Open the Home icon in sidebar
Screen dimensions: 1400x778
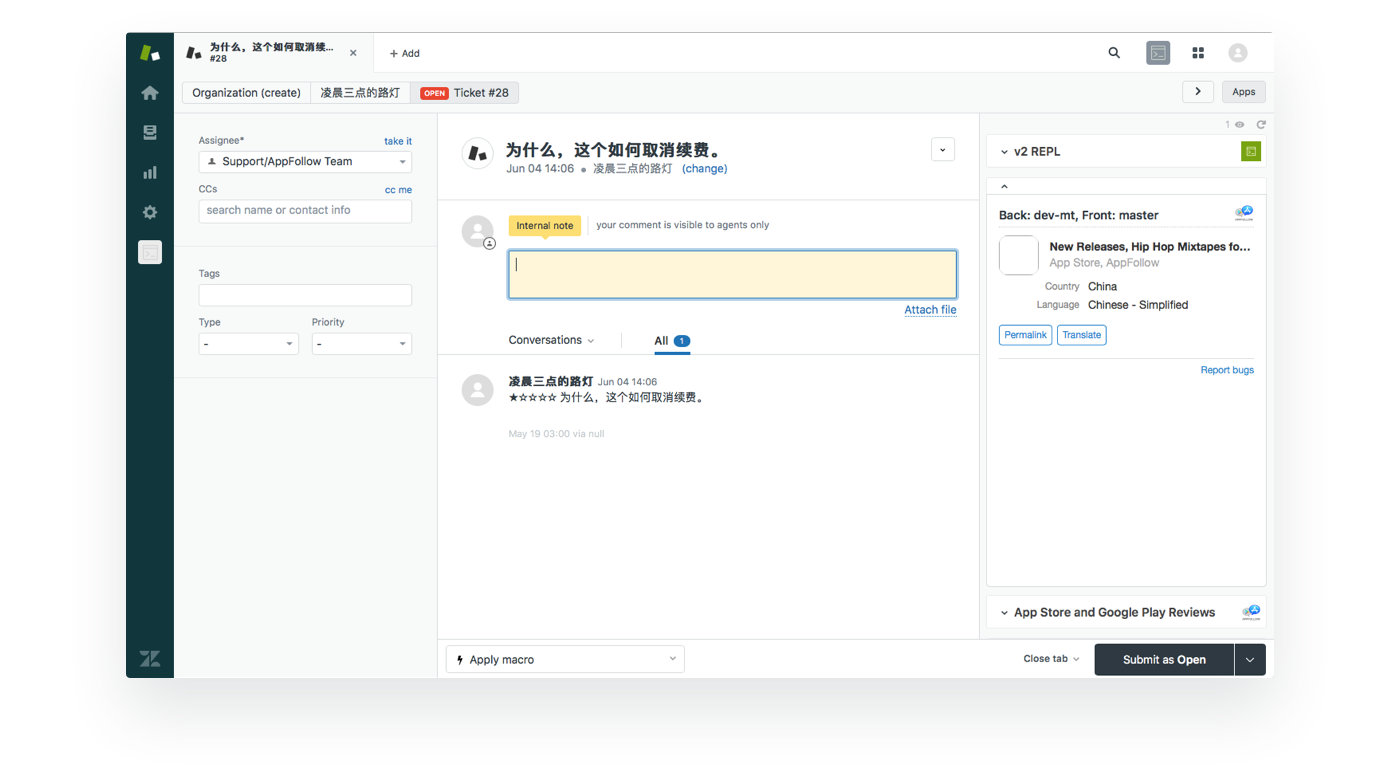150,93
